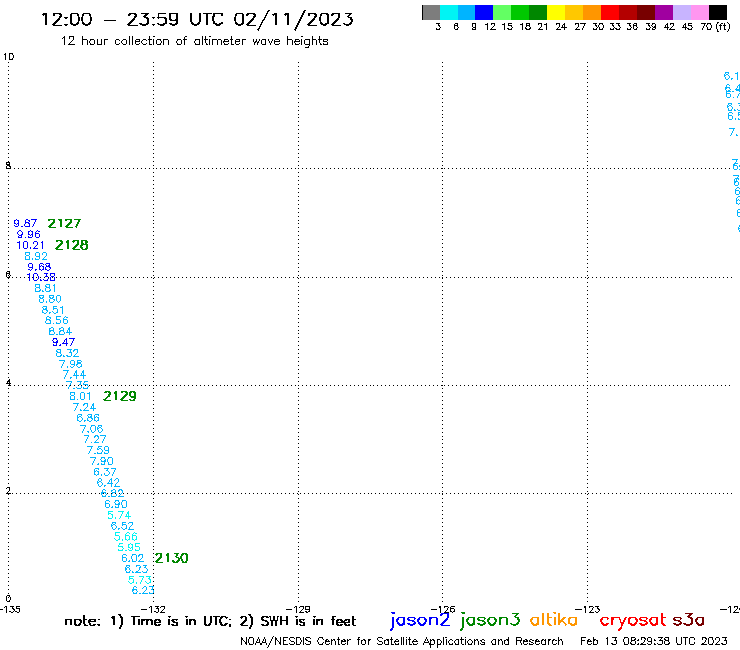Click the gray swatch in the color legend
Viewport: 740px width, 650px height.
[431, 12]
